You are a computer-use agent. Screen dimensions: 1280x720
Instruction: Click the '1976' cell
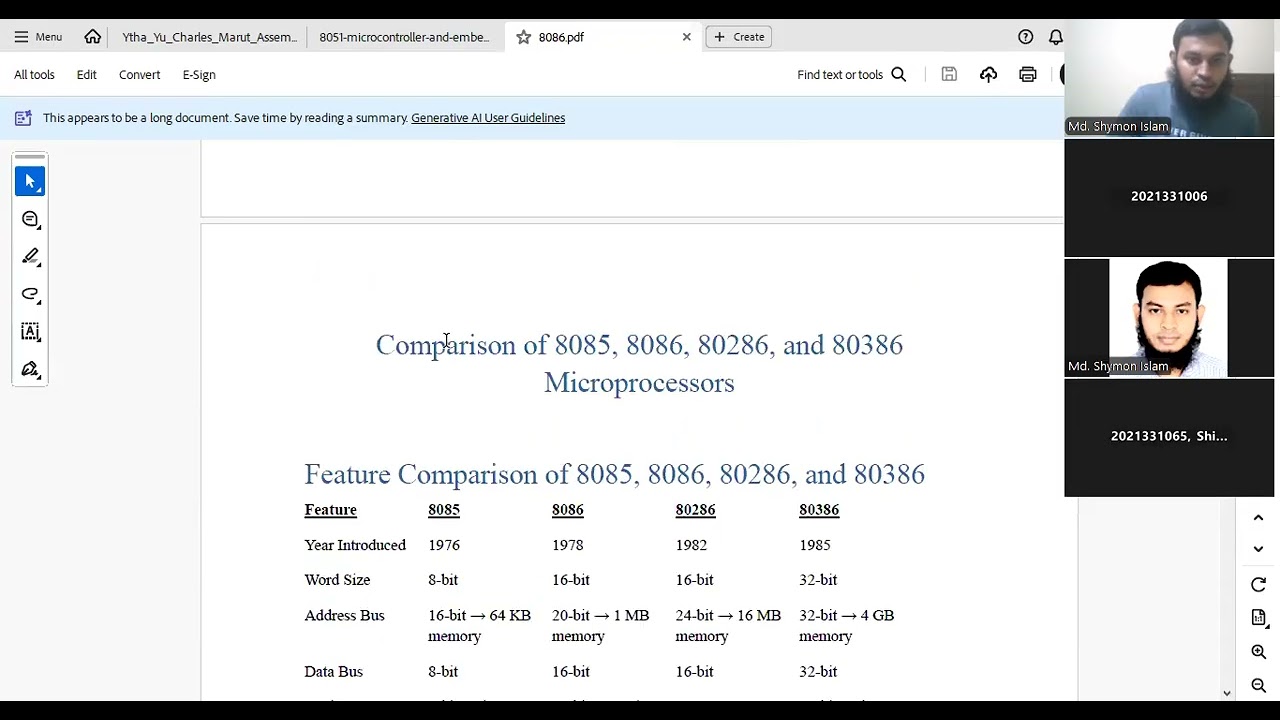[444, 545]
